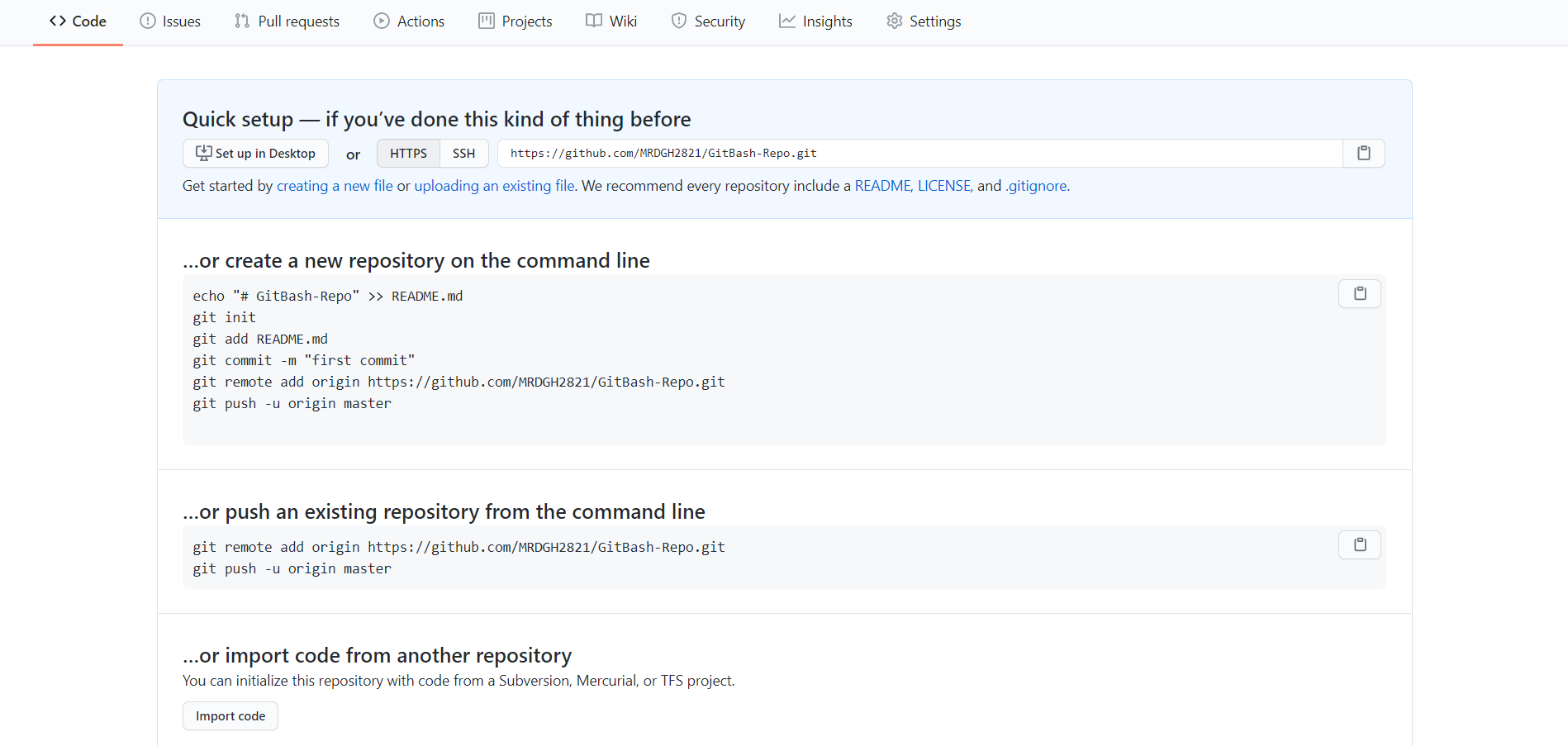Copy the new repository command block
Viewport: 1568px width, 746px height.
click(1360, 293)
